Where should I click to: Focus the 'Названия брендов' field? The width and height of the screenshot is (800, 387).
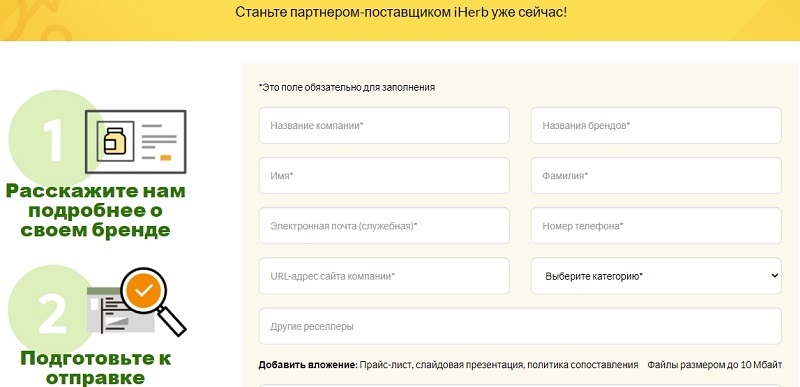click(656, 125)
